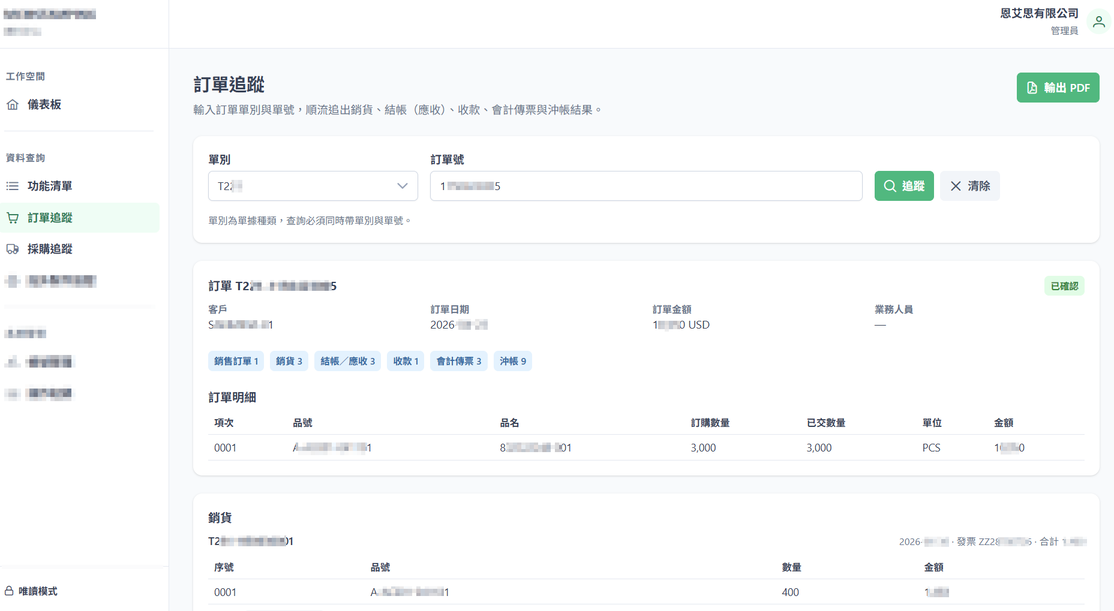This screenshot has width=1114, height=611.
Task: Click the cart icon beside 訂單追蹤
Action: (x=13, y=218)
